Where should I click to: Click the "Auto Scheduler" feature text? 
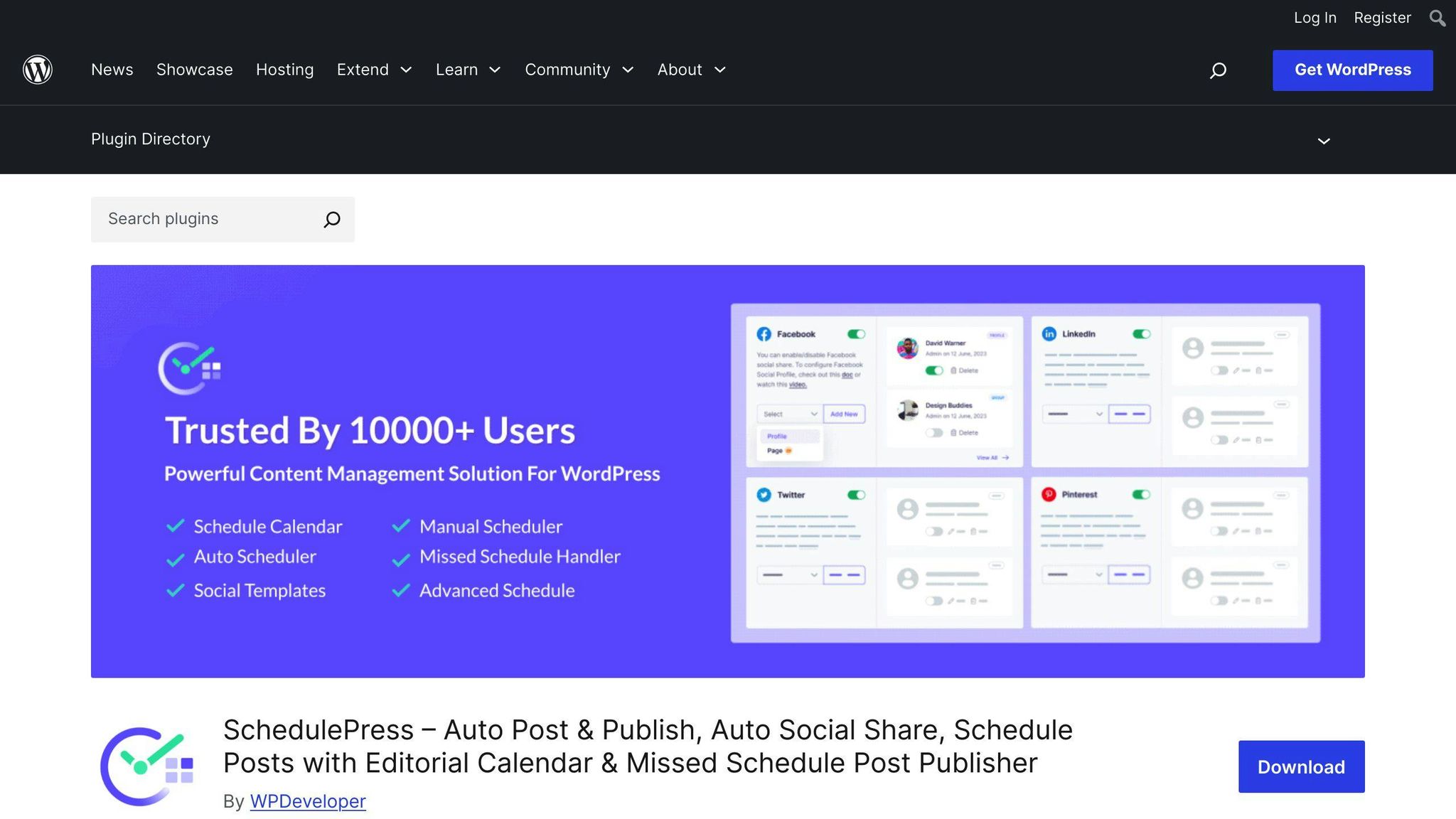255,557
